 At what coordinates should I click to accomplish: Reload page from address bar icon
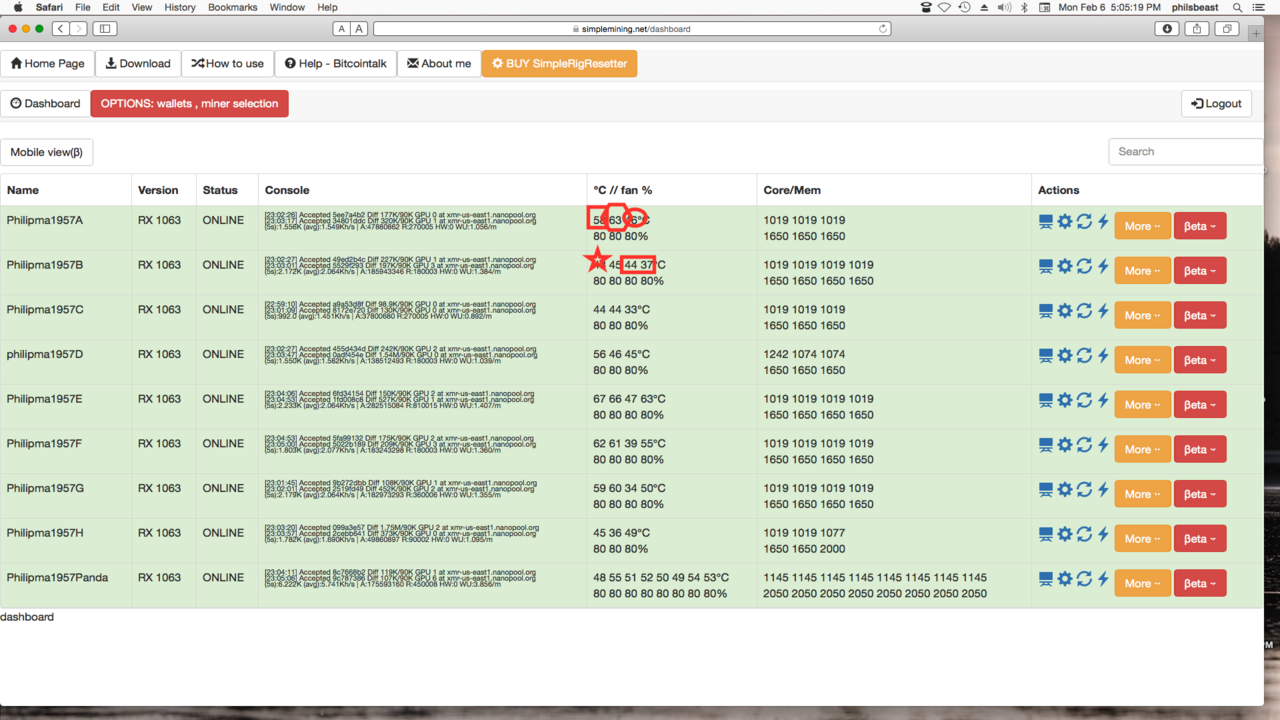pyautogui.click(x=883, y=29)
